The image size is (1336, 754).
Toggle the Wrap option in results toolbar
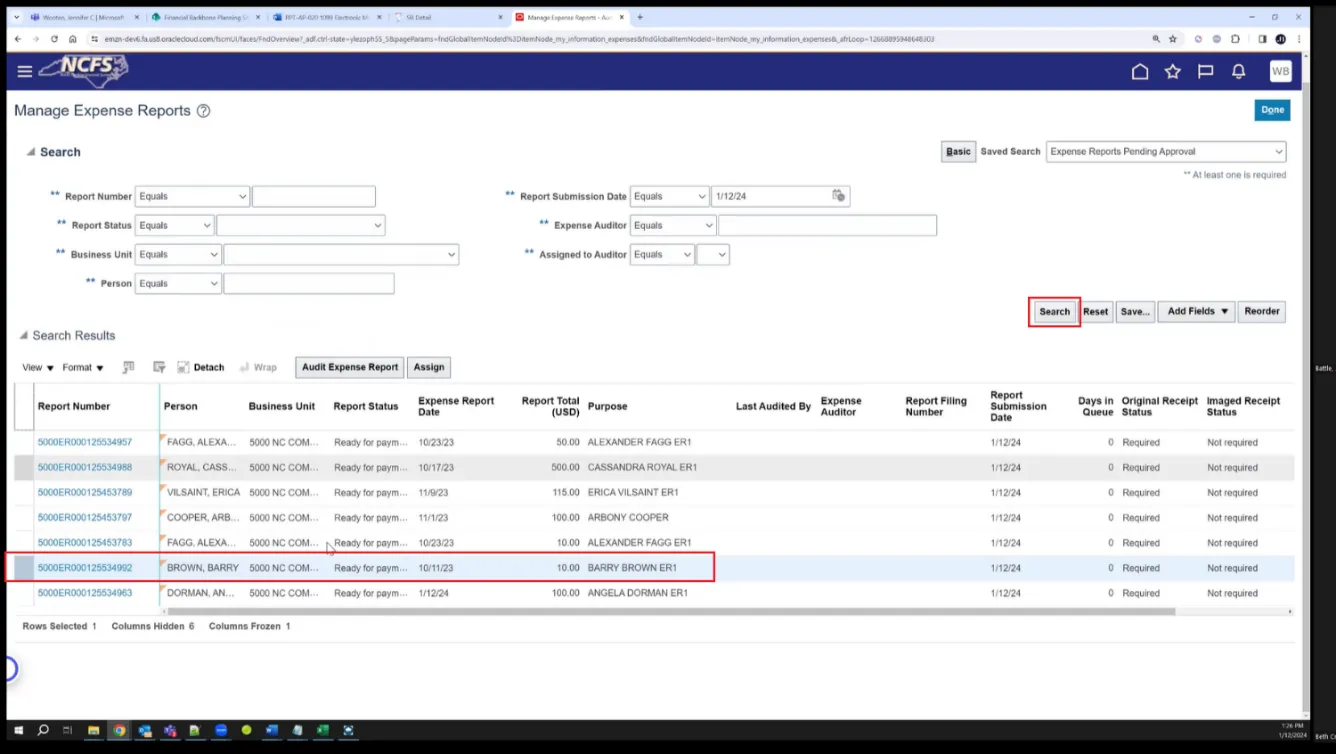(x=258, y=367)
